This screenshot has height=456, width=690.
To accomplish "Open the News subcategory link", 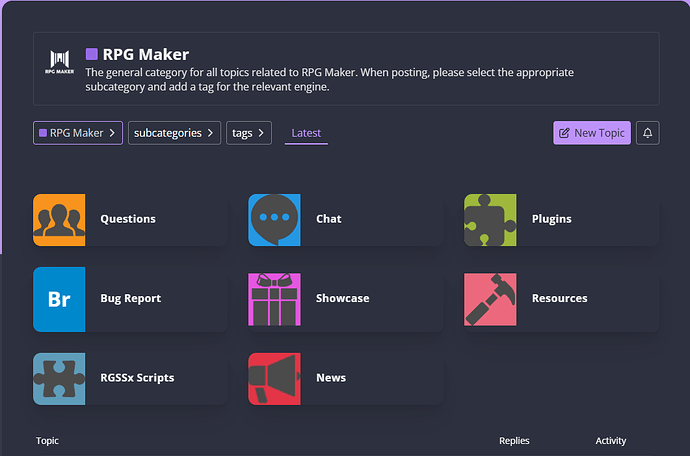I will point(331,378).
